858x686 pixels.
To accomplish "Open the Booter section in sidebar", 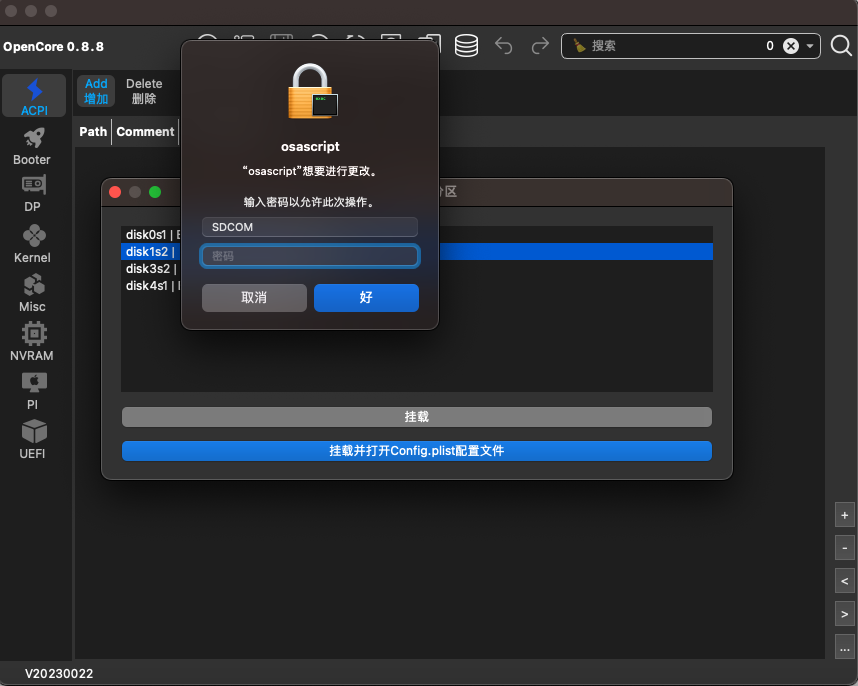I will (x=33, y=146).
